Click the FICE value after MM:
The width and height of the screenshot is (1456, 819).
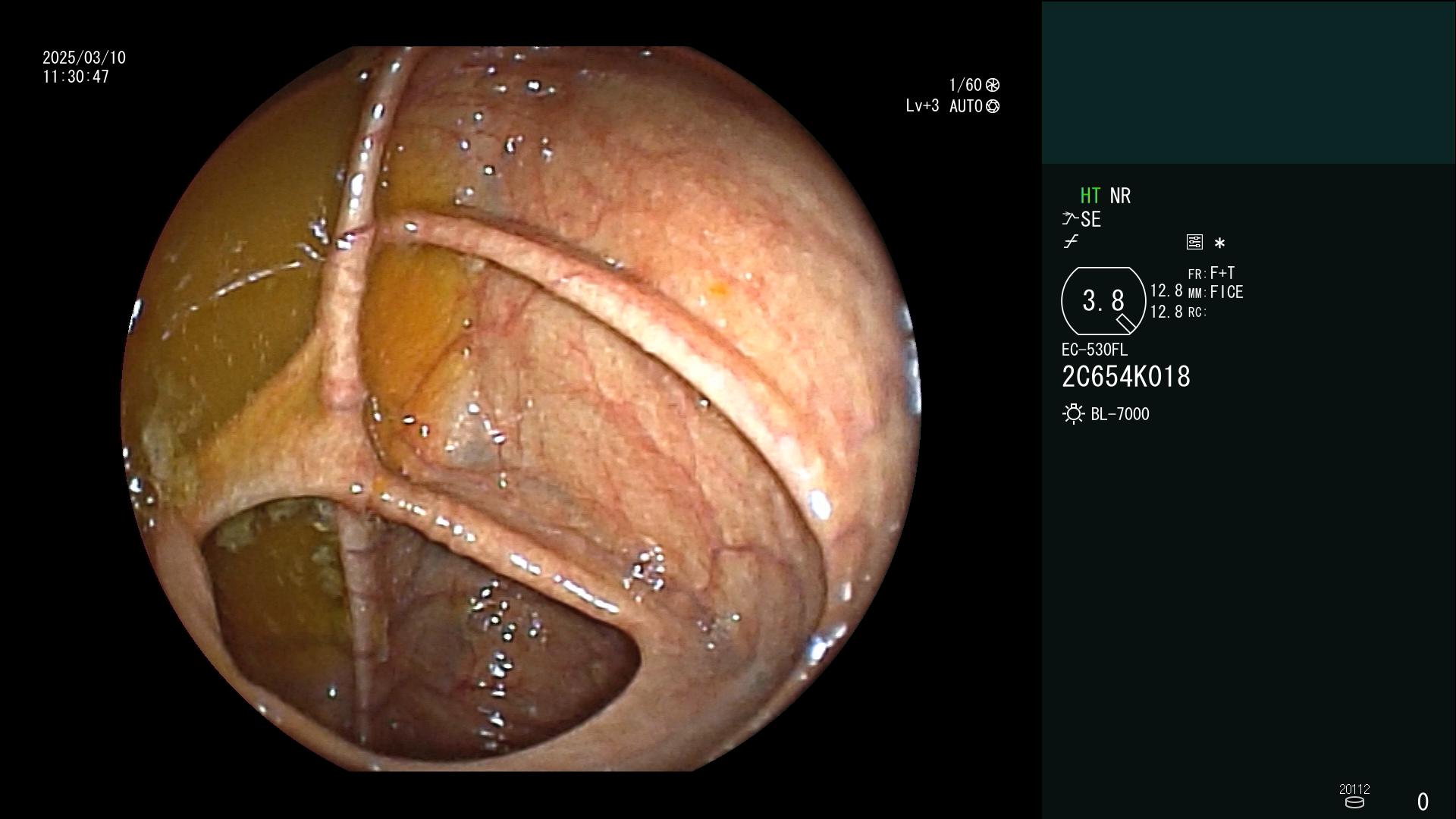click(x=1226, y=292)
